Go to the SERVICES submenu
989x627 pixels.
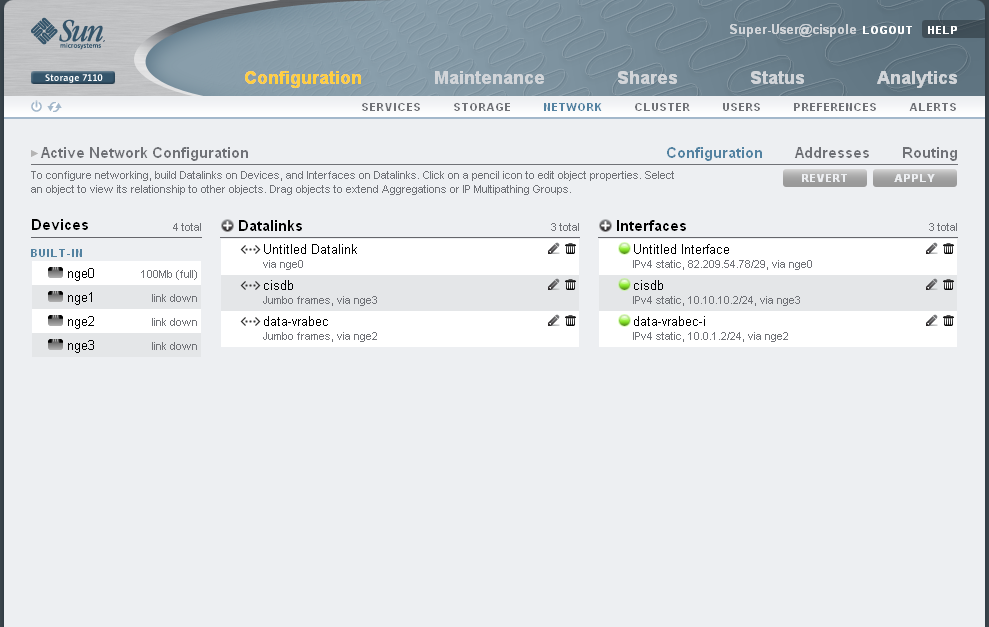tap(391, 107)
